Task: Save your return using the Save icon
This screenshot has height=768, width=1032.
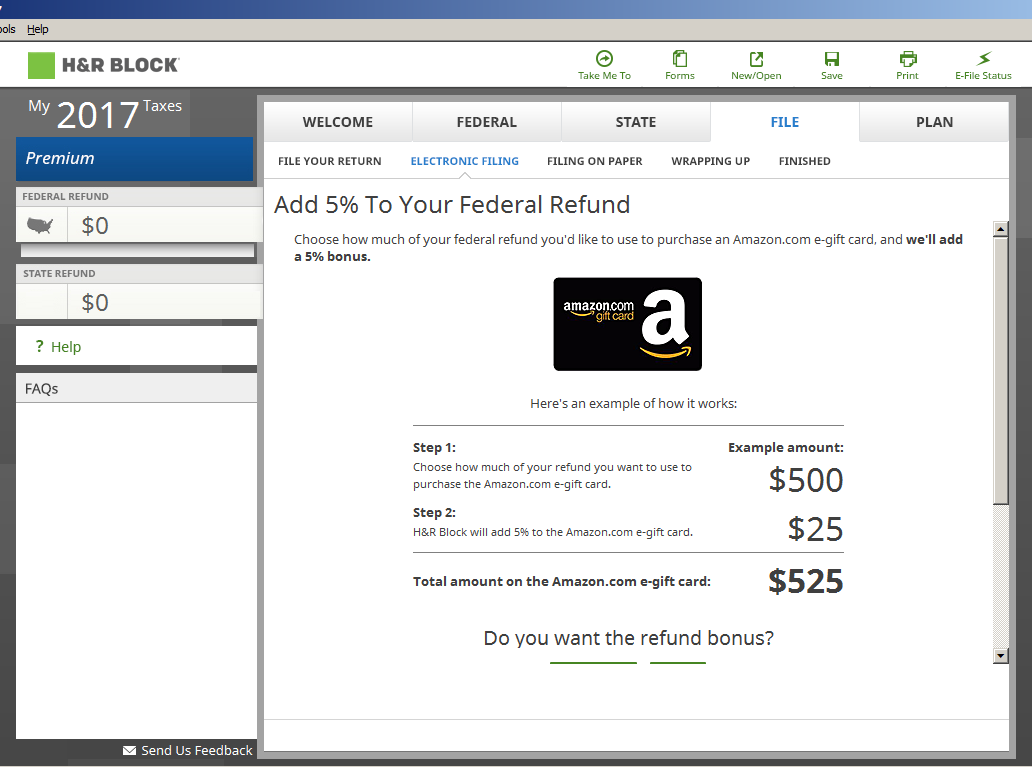Action: (x=831, y=64)
